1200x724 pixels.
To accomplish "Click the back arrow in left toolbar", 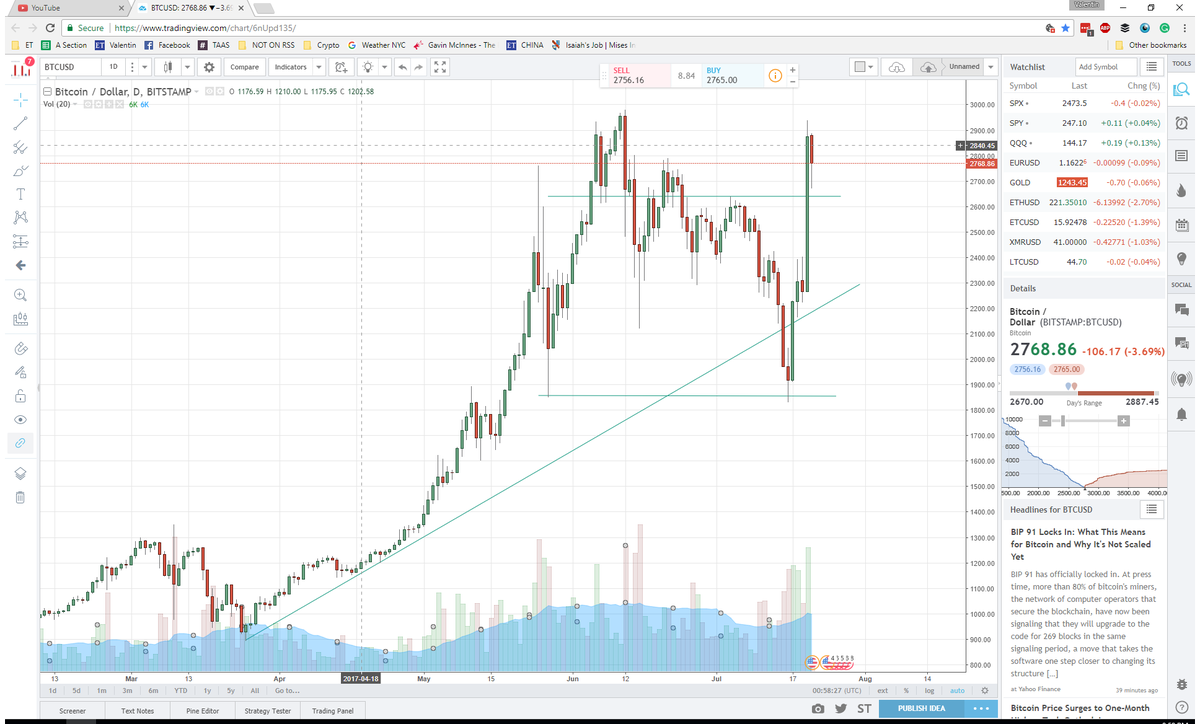I will coord(20,265).
